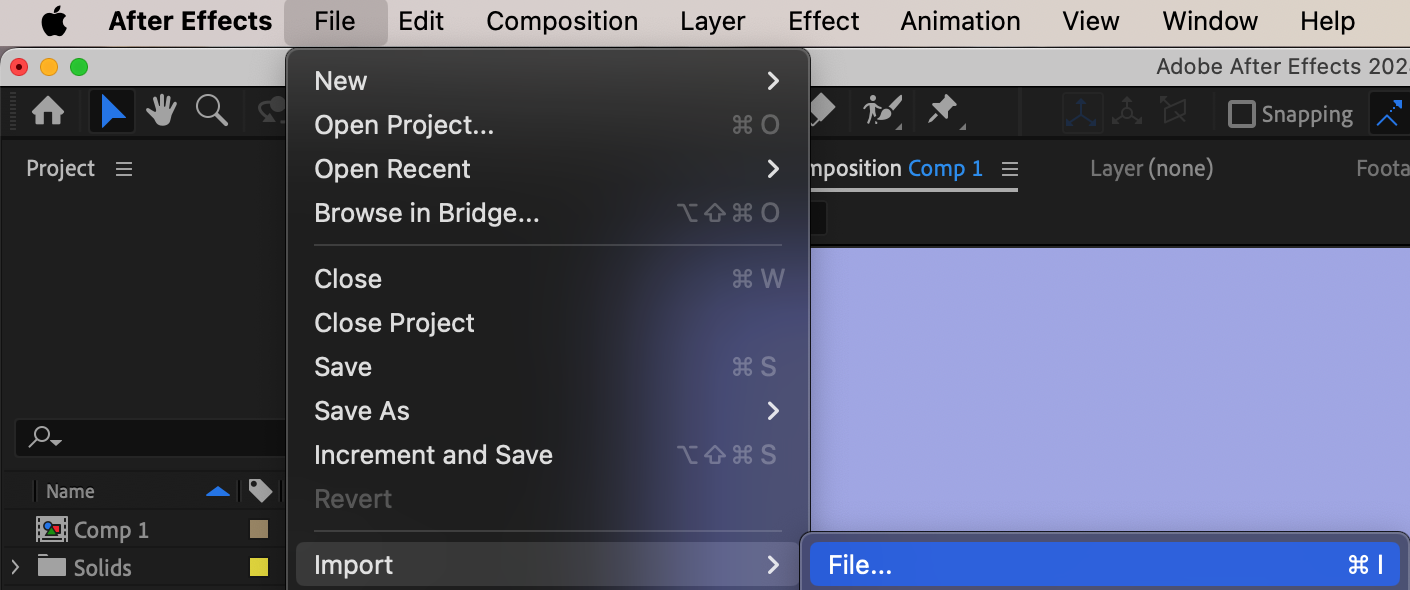1410x590 pixels.
Task: Click the Local Axis Mode icon
Action: [1082, 112]
